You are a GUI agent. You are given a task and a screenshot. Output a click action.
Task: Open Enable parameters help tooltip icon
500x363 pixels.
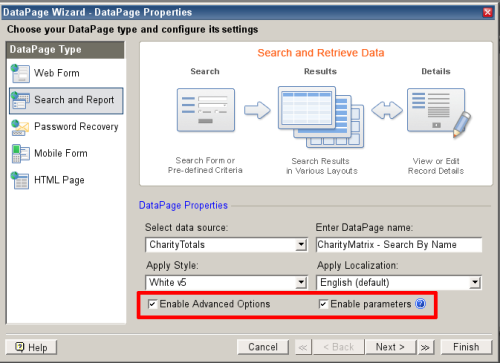pyautogui.click(x=420, y=304)
